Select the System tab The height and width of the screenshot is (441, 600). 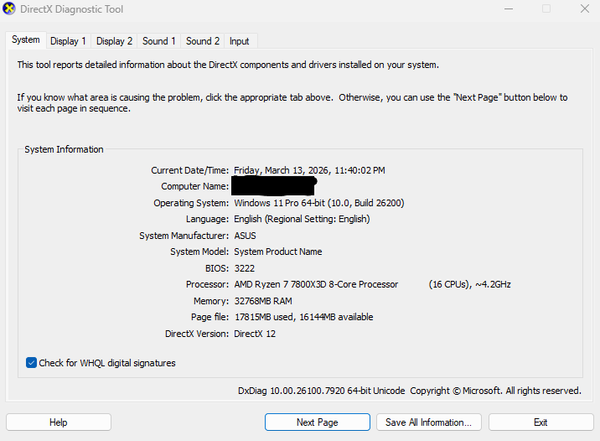tap(26, 40)
